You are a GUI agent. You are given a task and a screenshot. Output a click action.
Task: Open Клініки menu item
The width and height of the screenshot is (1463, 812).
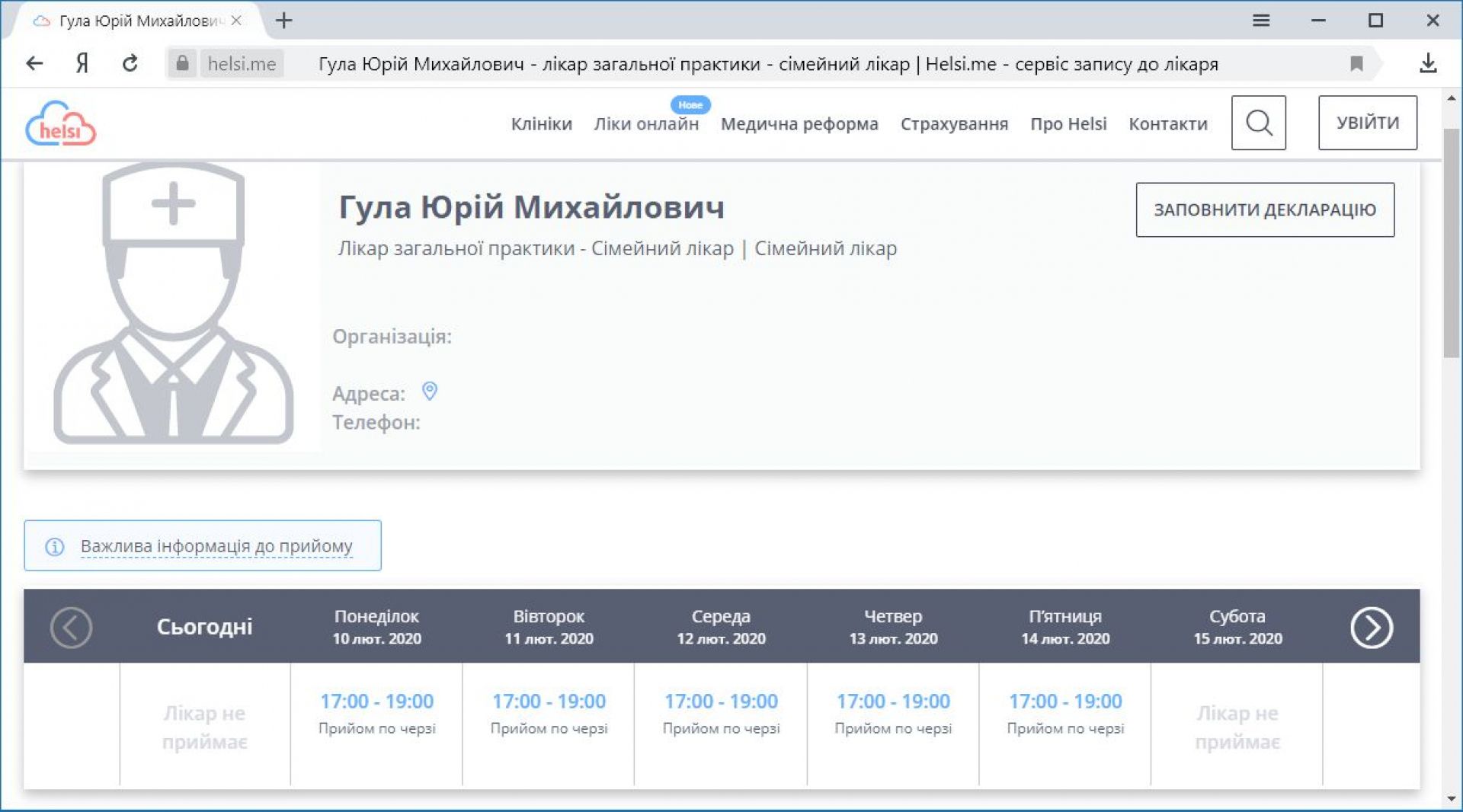point(541,123)
